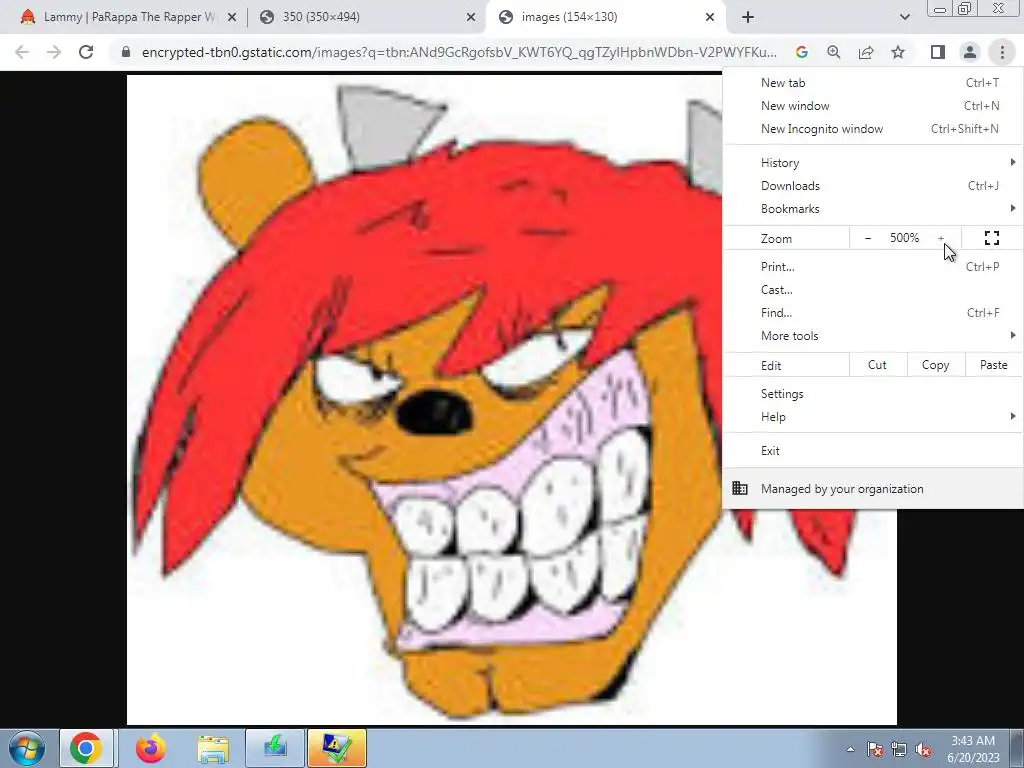Select Cast... from the menu

coord(872,289)
